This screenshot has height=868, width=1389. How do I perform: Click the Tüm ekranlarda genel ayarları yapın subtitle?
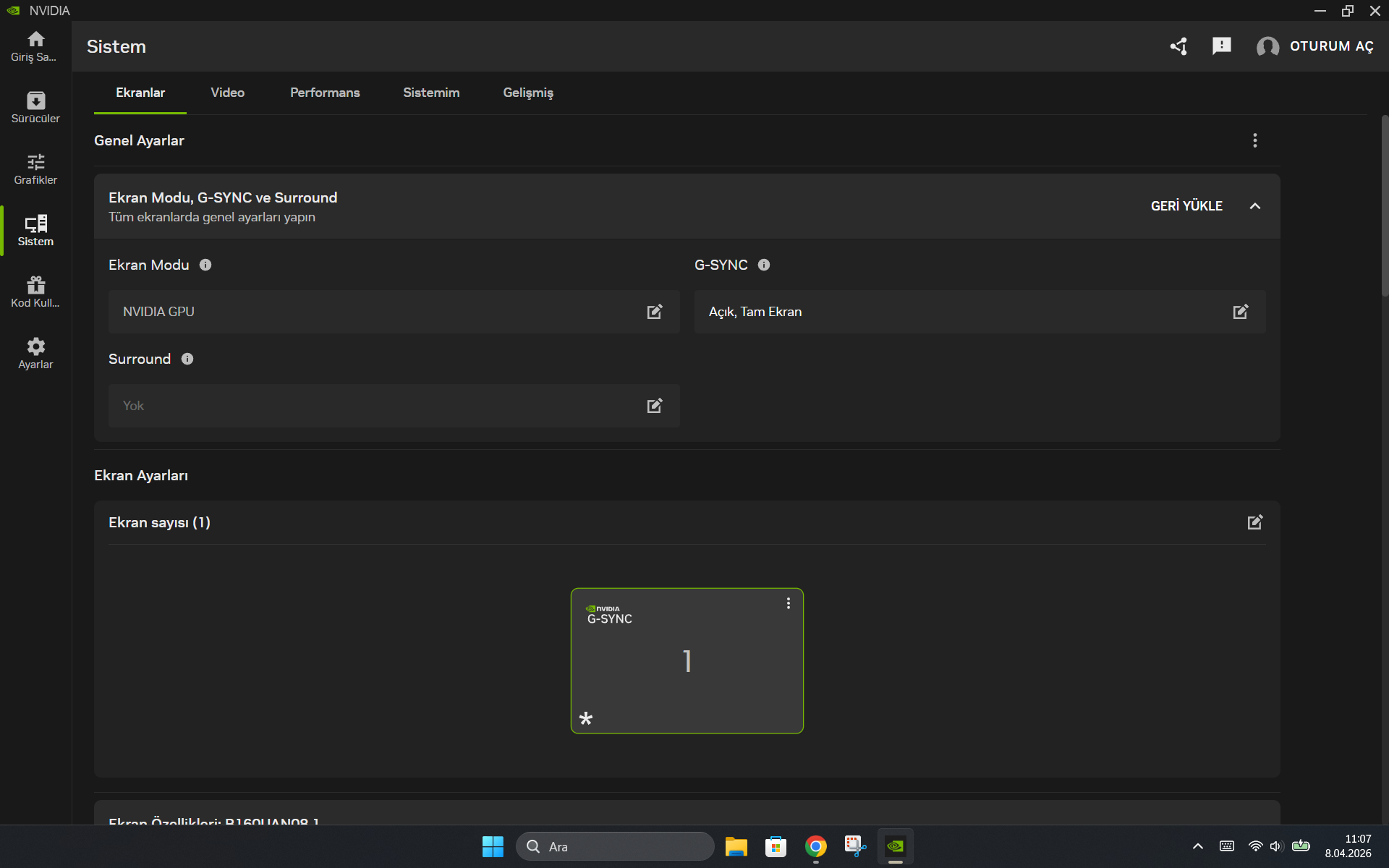tap(212, 217)
